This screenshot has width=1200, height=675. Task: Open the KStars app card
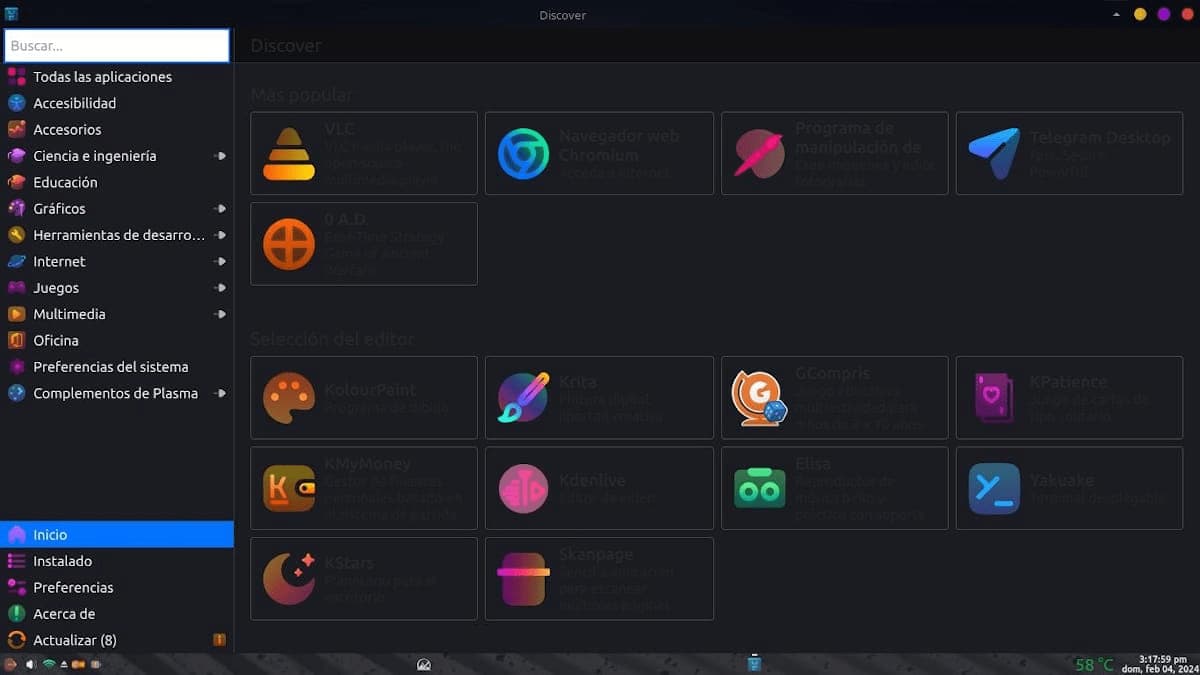coord(364,579)
